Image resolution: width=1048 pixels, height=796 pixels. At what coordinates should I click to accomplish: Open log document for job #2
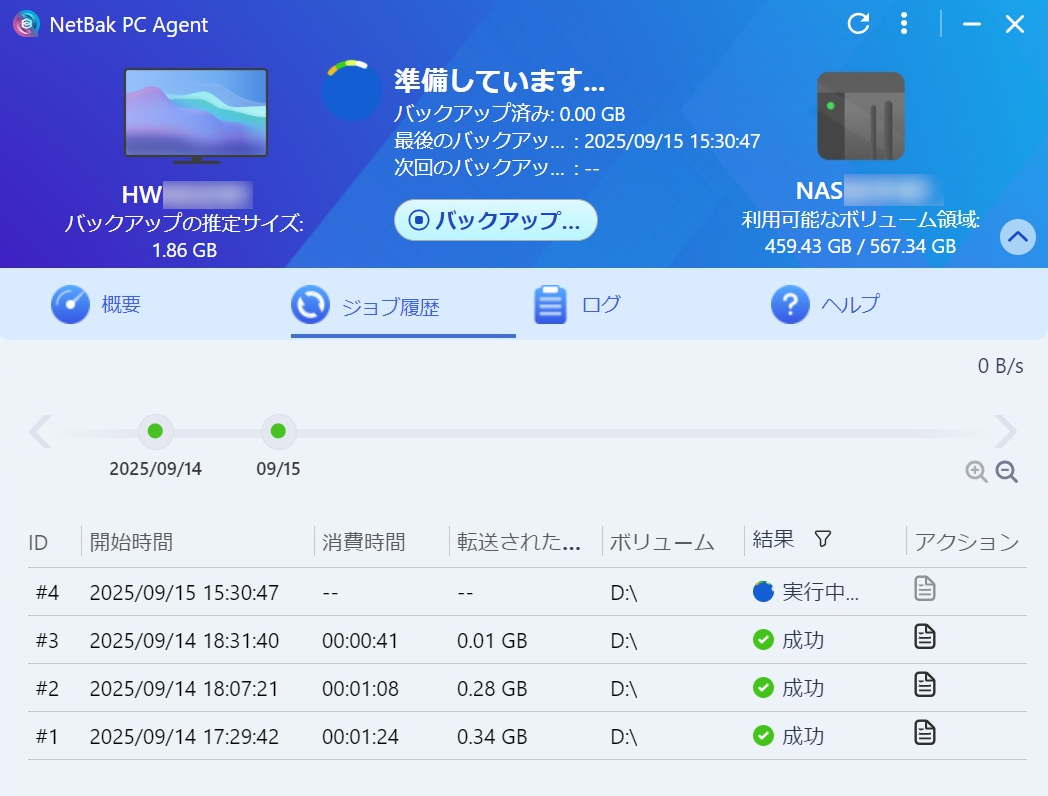pyautogui.click(x=925, y=685)
